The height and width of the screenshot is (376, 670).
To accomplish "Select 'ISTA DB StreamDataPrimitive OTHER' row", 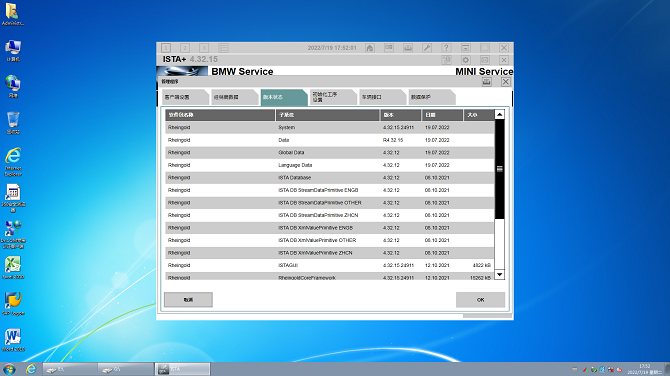I will (x=329, y=203).
